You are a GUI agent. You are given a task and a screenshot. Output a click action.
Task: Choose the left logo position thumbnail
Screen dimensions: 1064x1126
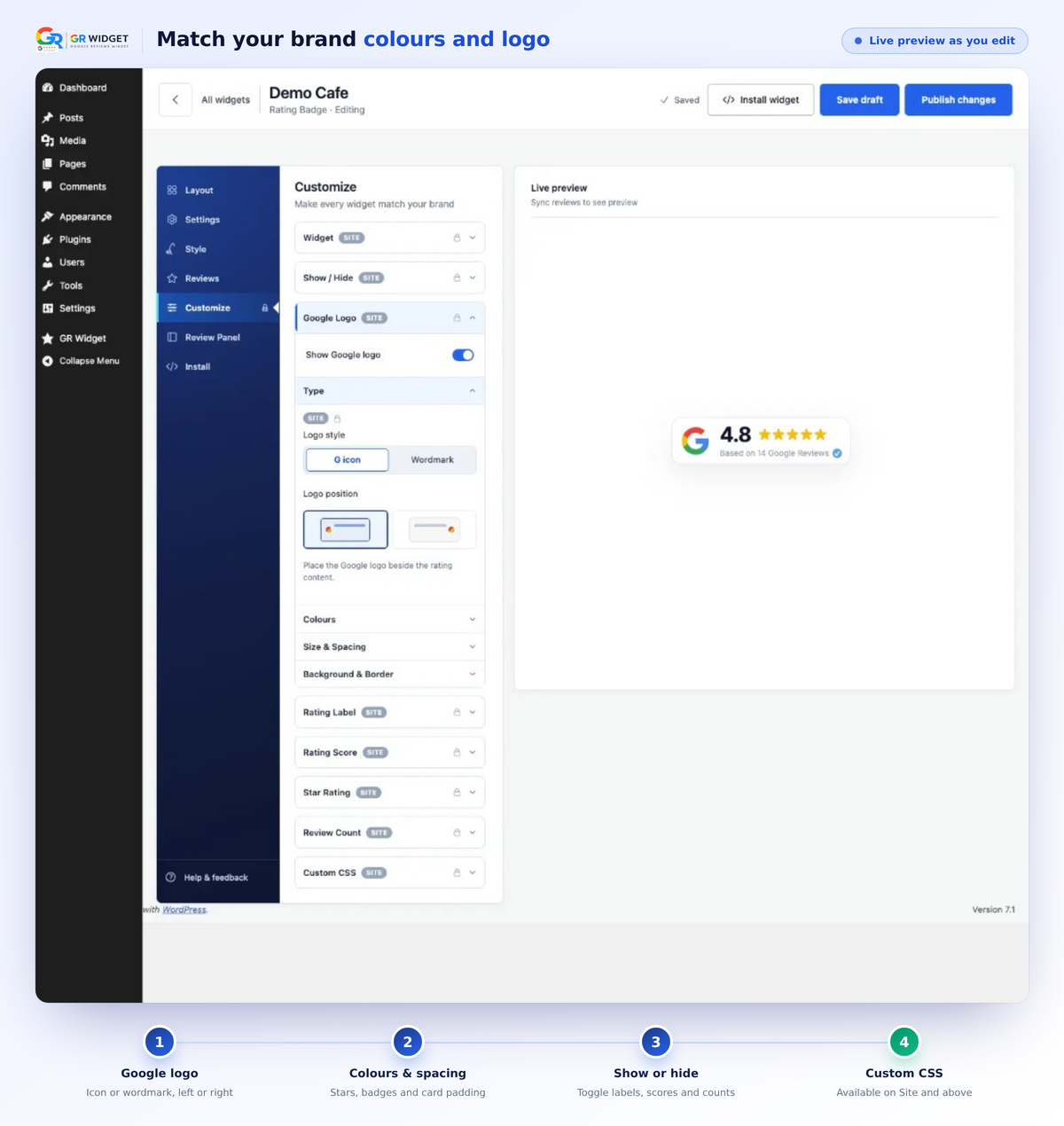[x=346, y=530]
